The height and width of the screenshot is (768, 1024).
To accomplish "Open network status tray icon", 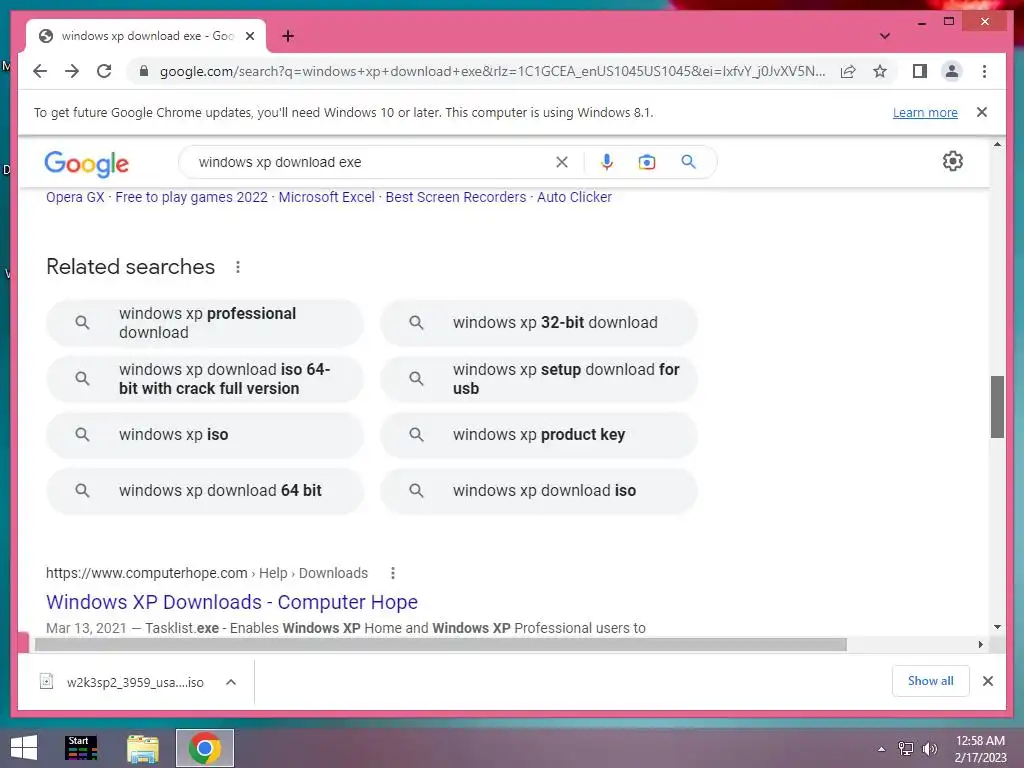I will click(x=906, y=749).
